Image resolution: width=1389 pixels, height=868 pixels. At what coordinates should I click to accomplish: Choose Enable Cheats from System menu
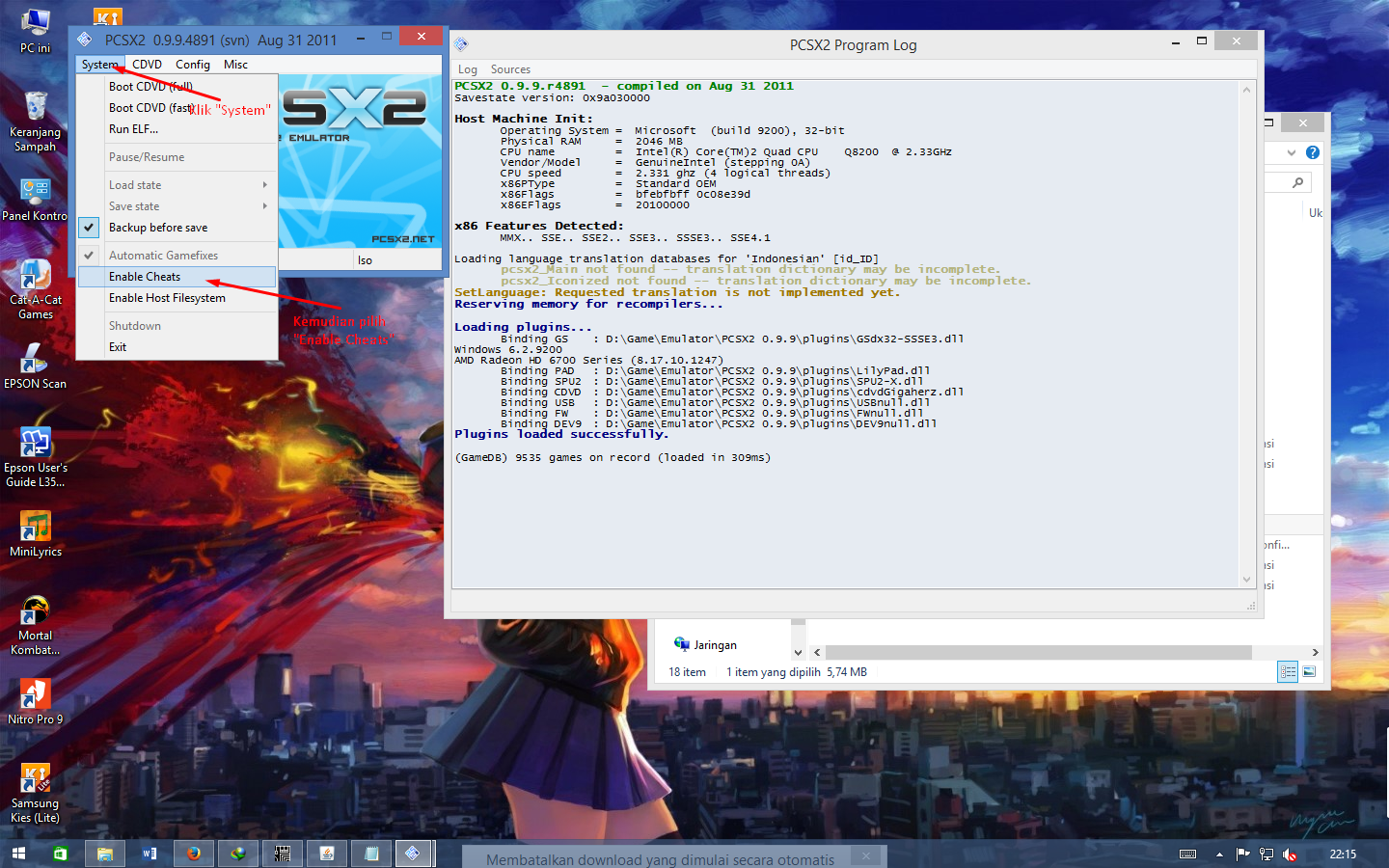tap(177, 277)
